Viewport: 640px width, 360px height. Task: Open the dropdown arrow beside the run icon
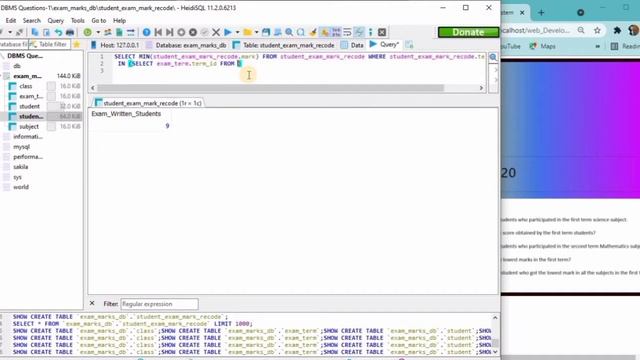(237, 32)
